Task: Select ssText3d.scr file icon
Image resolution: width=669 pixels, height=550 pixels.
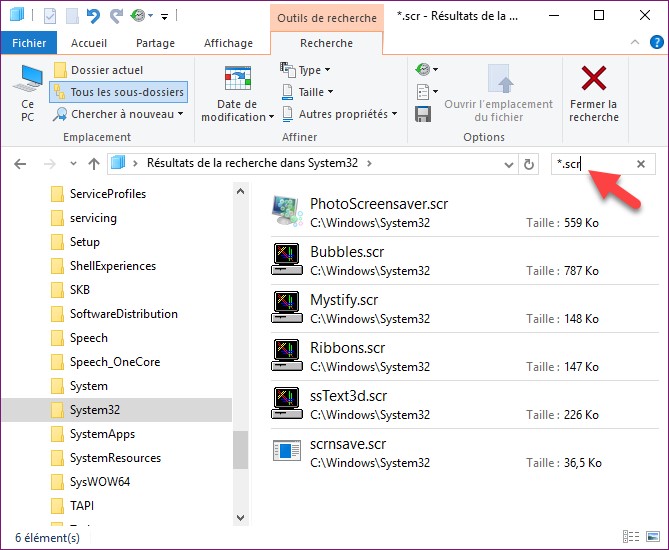Action: click(x=287, y=403)
